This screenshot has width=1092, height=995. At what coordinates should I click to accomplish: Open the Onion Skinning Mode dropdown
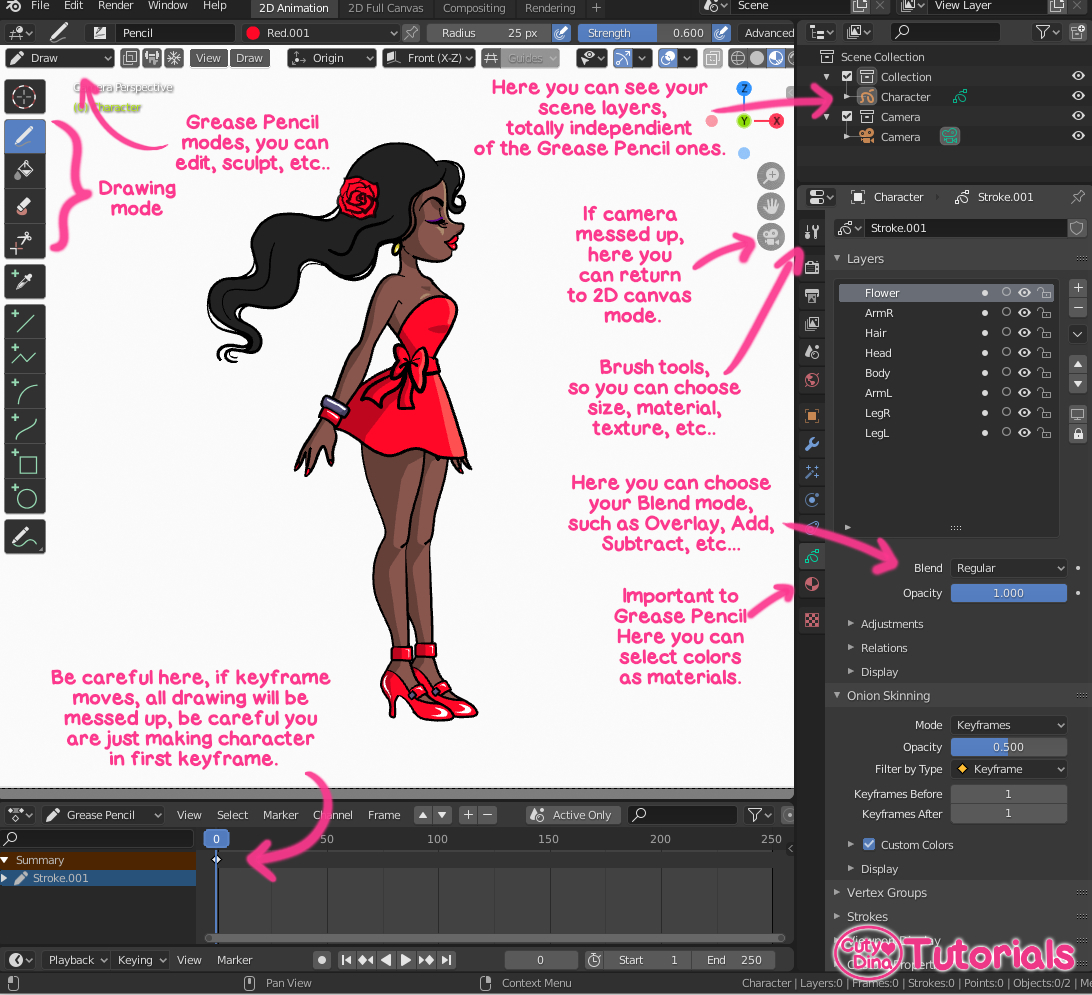click(x=1008, y=724)
